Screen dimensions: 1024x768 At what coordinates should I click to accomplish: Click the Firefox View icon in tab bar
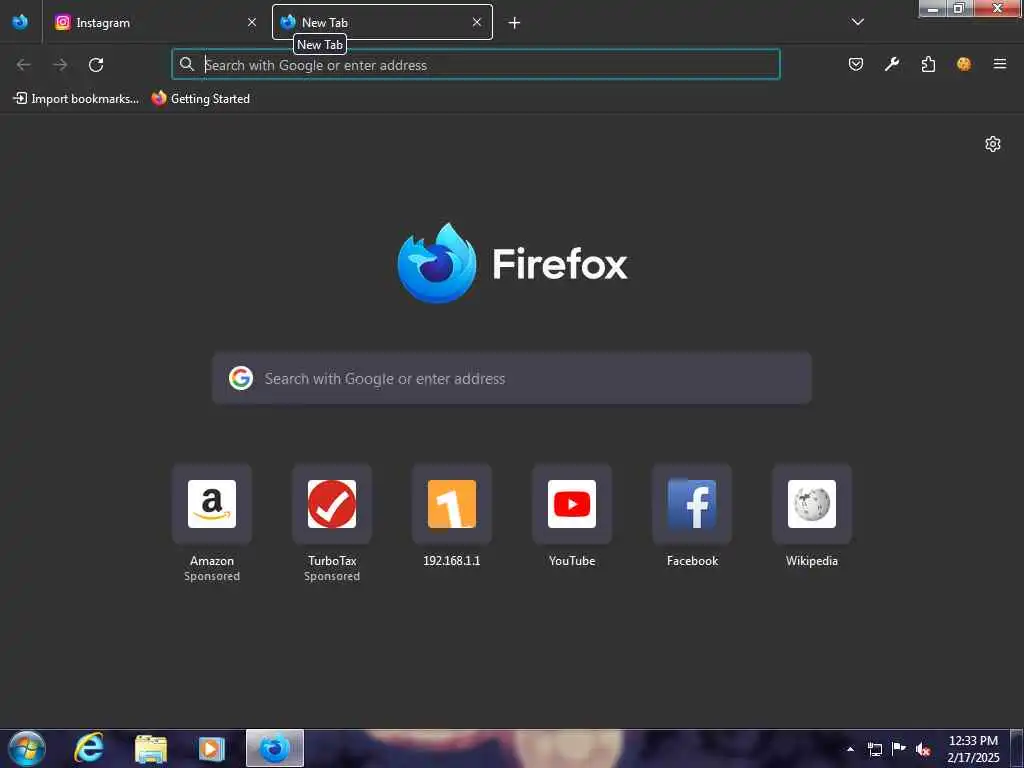tap(20, 22)
